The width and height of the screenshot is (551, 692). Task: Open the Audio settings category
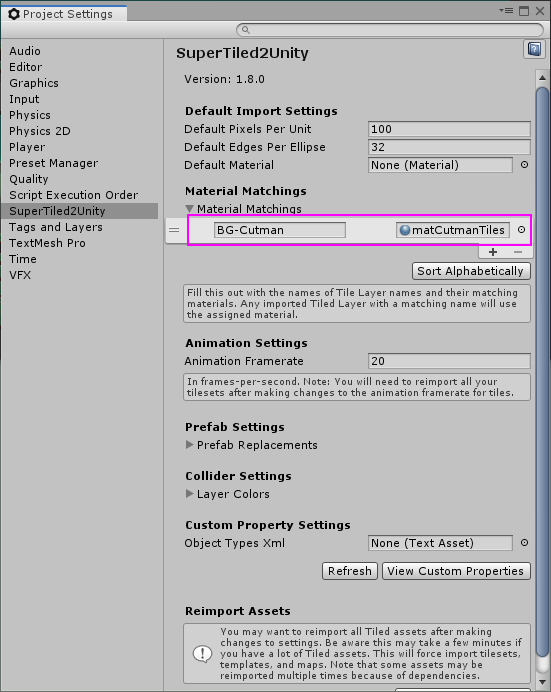point(25,51)
